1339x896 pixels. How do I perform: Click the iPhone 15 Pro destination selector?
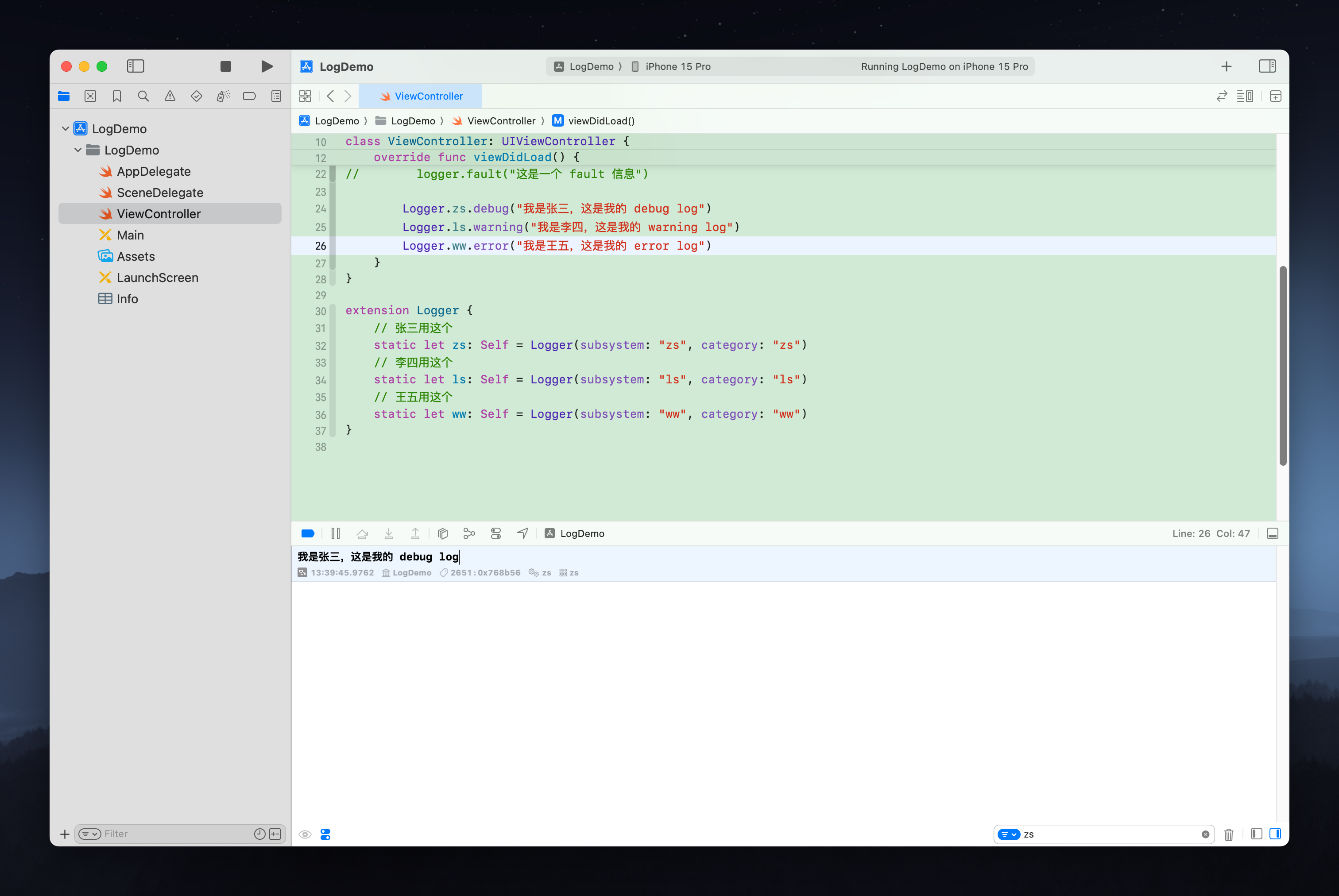click(677, 66)
